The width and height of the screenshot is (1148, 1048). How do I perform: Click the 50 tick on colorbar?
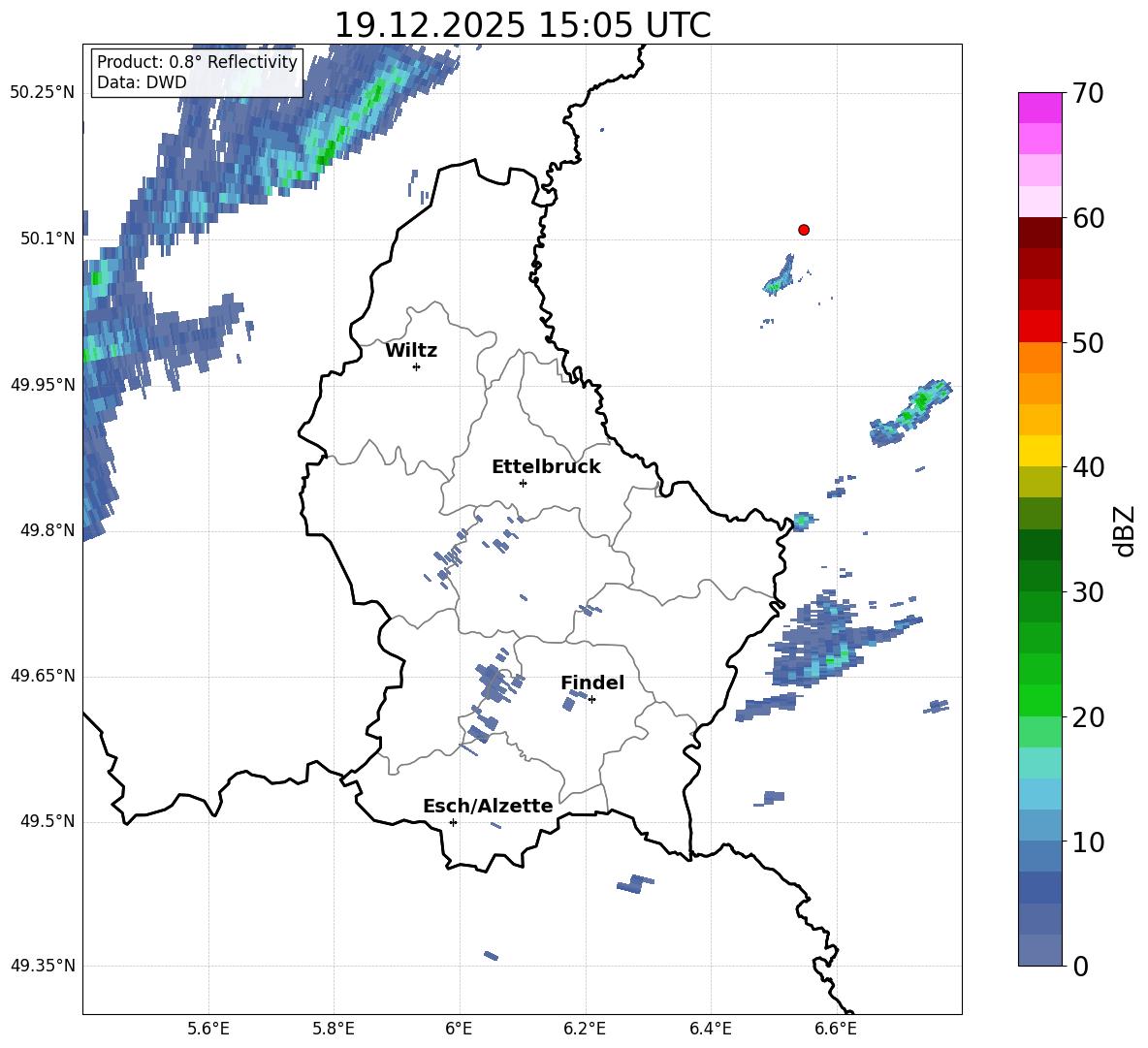pyautogui.click(x=1088, y=342)
